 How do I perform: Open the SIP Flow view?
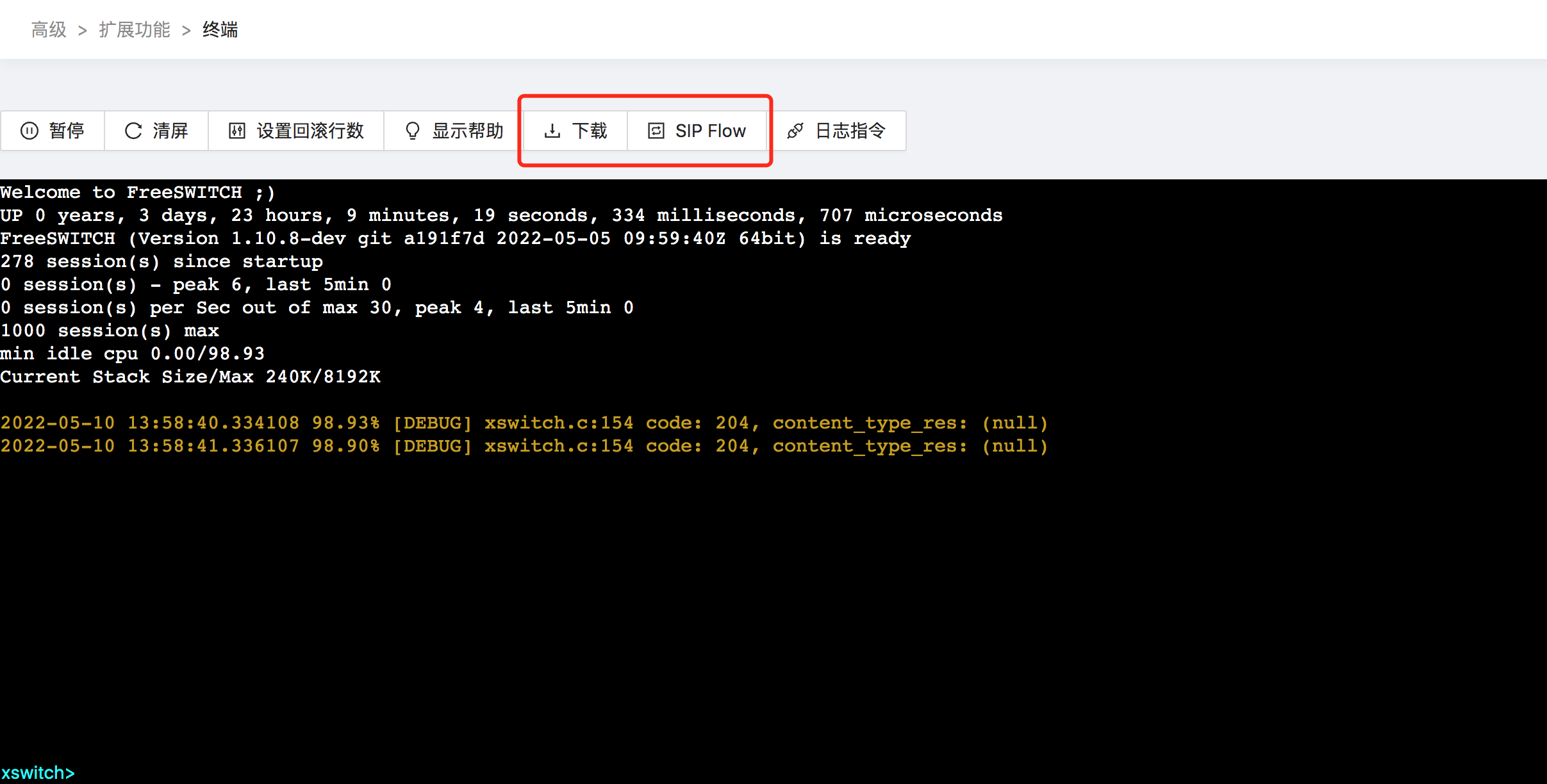coord(697,131)
